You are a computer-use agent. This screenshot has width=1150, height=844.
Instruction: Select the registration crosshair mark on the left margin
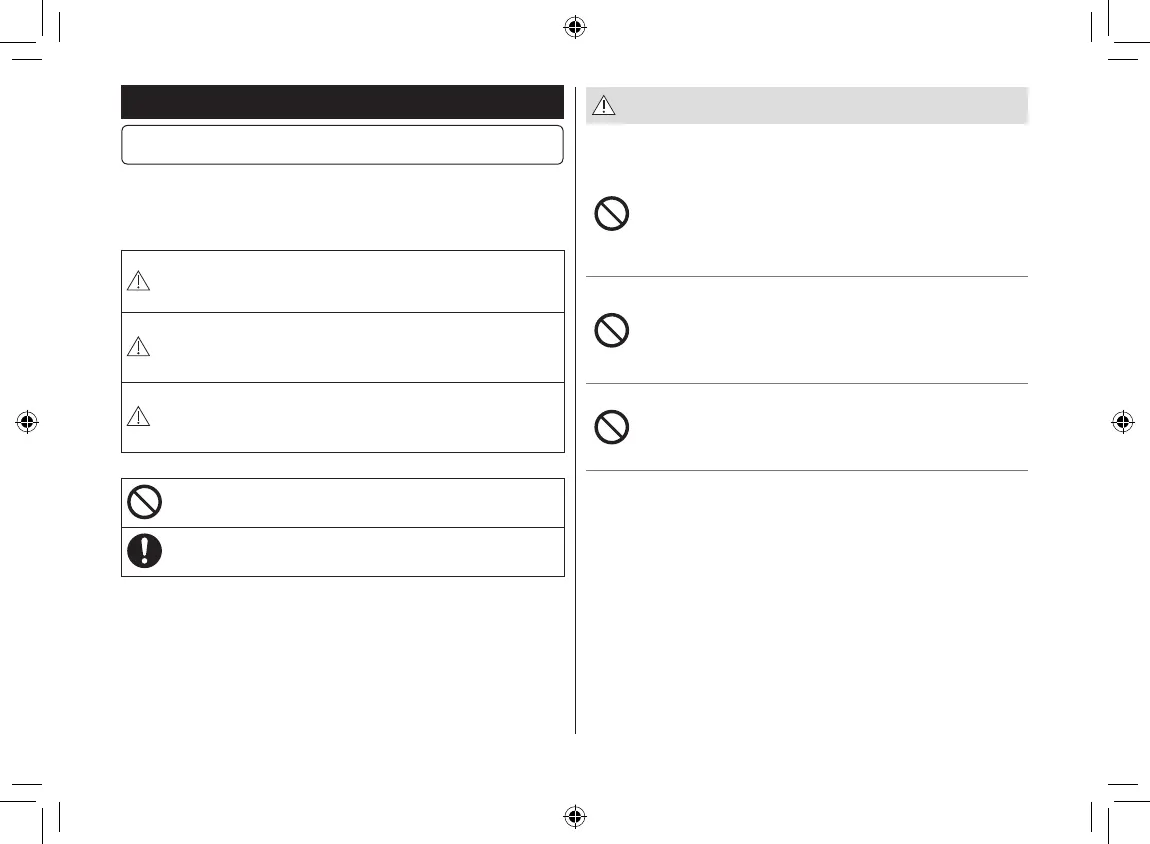point(27,421)
